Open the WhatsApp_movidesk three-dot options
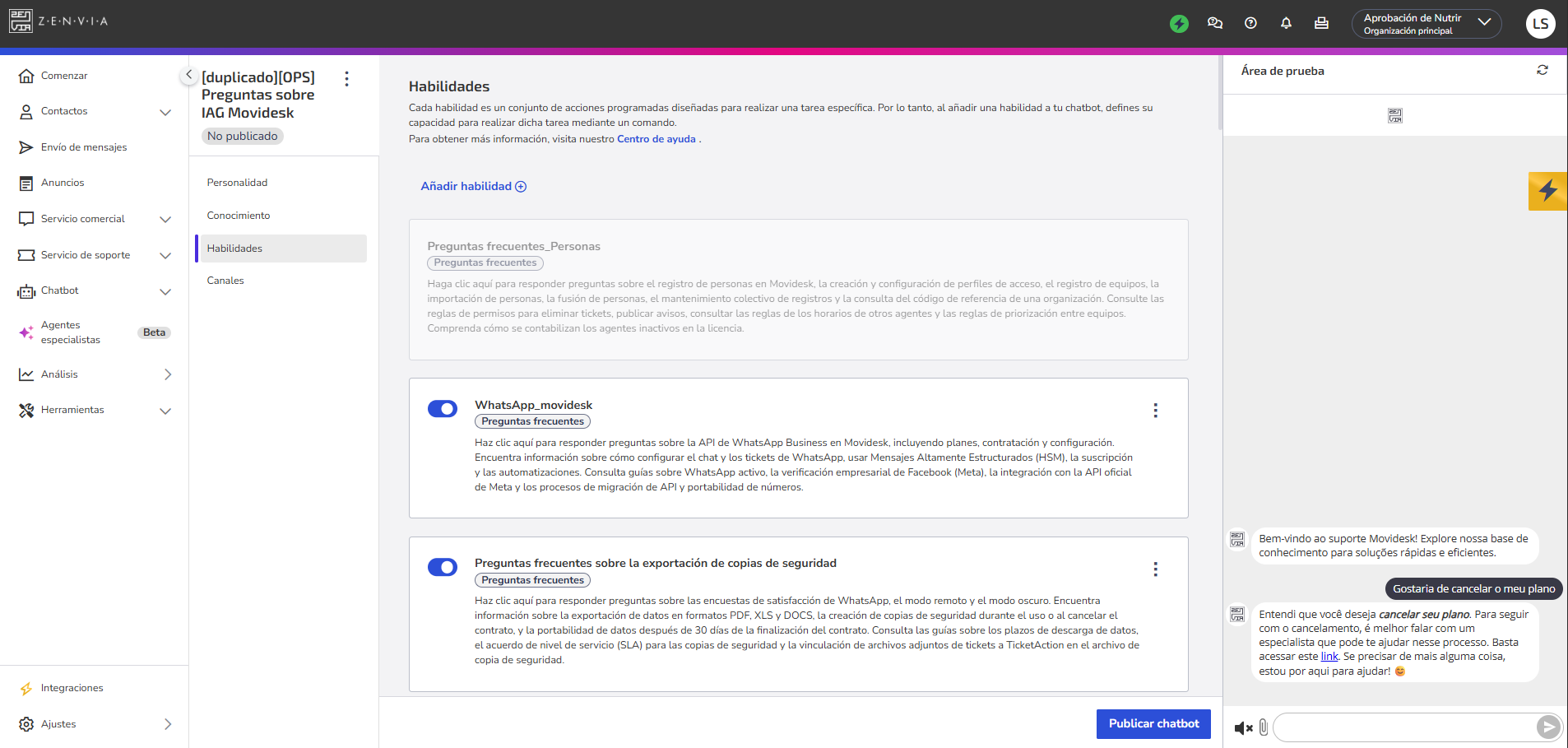The height and width of the screenshot is (748, 1568). pyautogui.click(x=1155, y=411)
